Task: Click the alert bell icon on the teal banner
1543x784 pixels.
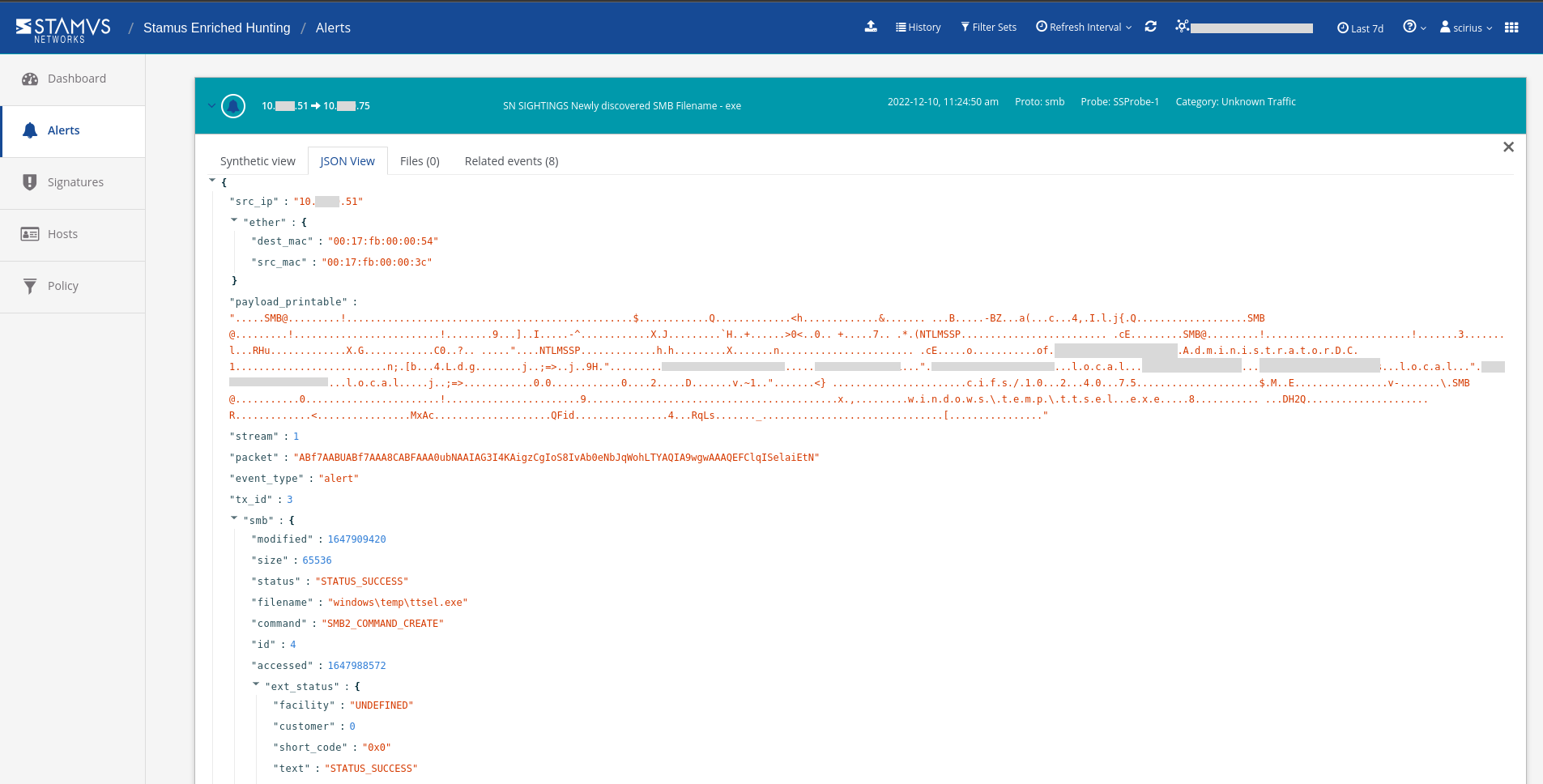Action: [233, 105]
